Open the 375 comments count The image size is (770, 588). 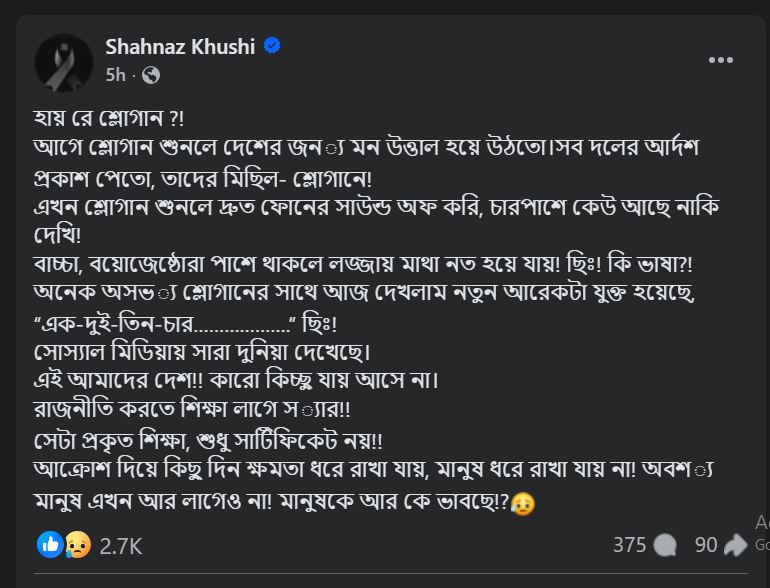click(x=629, y=545)
